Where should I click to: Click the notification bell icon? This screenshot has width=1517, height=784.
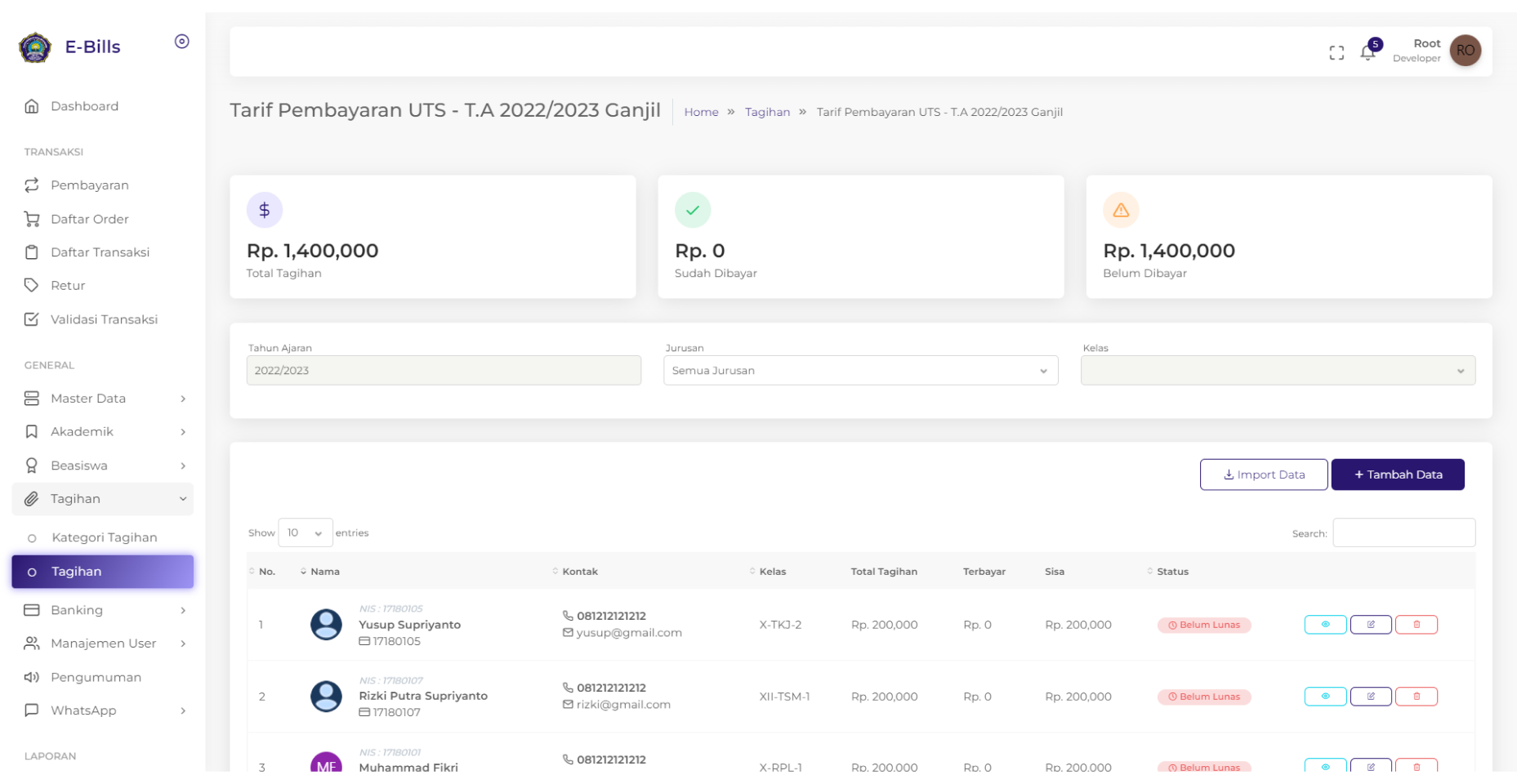(x=1367, y=52)
